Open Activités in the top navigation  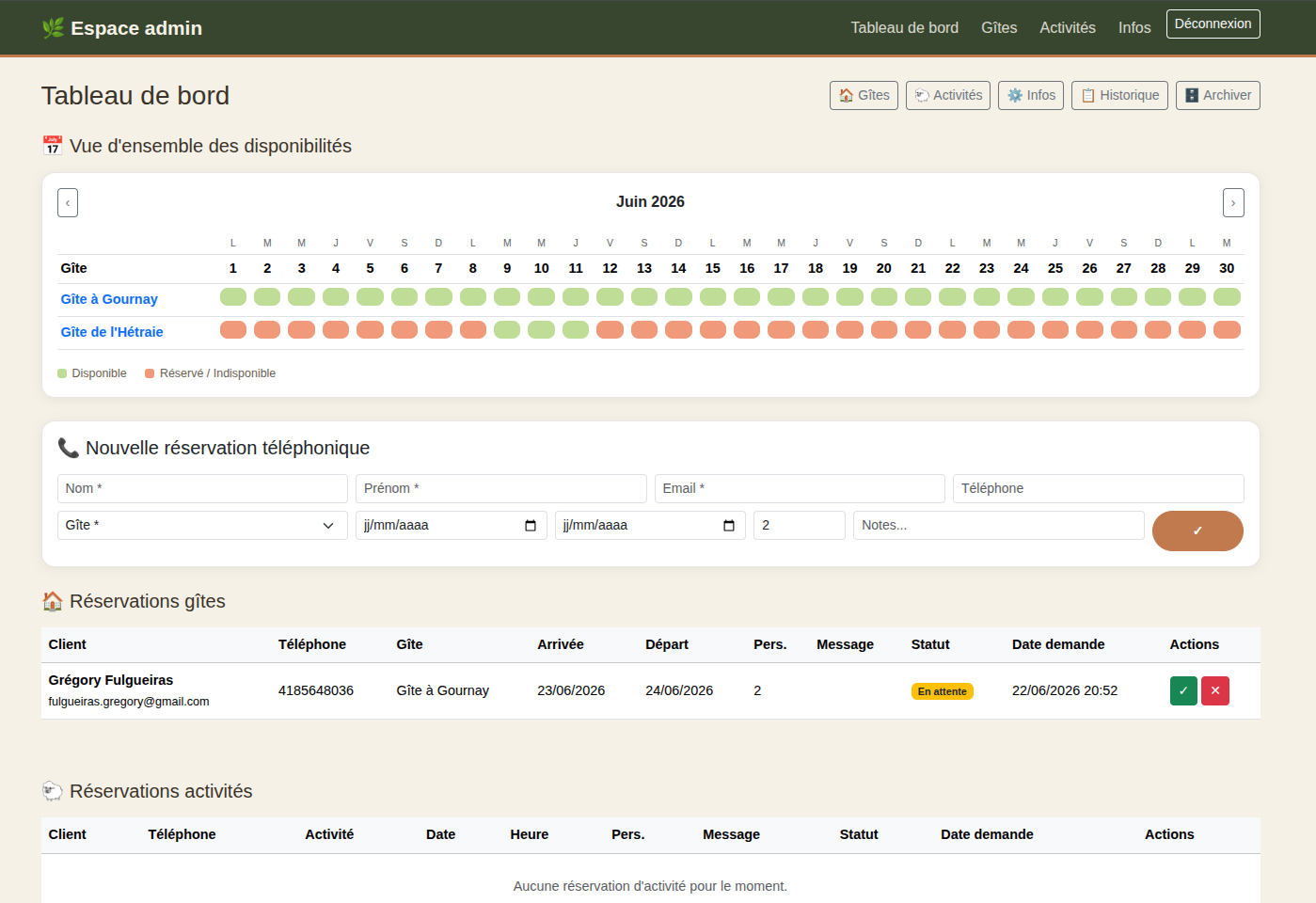pos(1068,27)
